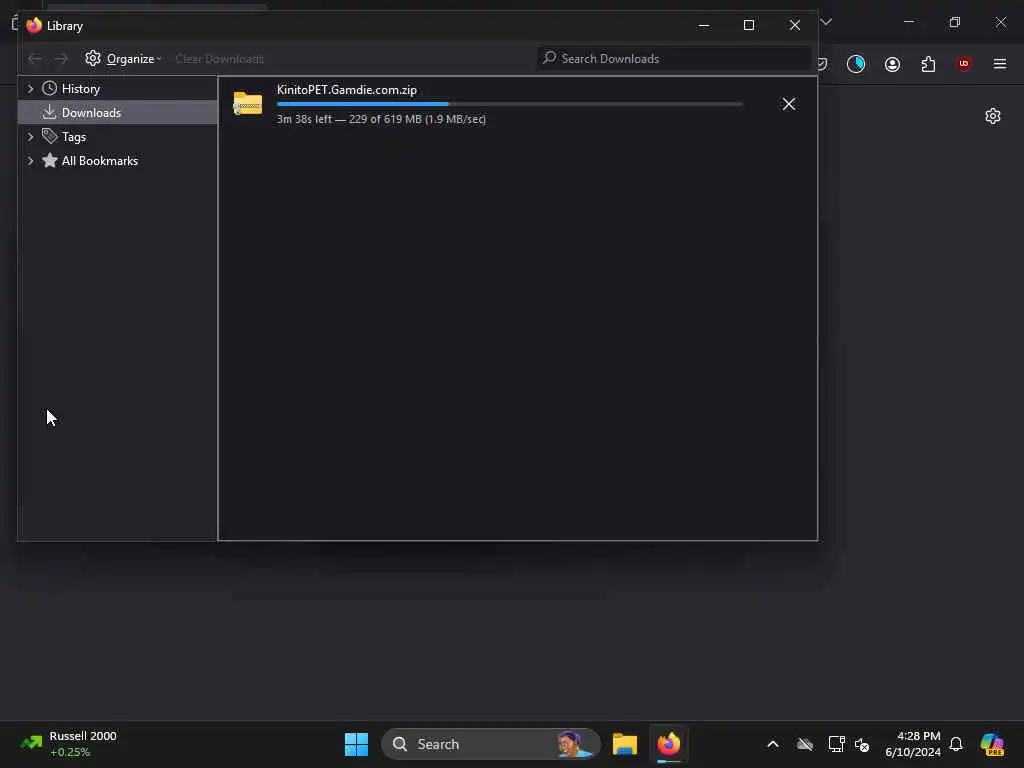Cancel the KinitoPET.Gamdie.com.zip download
Screen dimensions: 1024x768
coord(789,104)
